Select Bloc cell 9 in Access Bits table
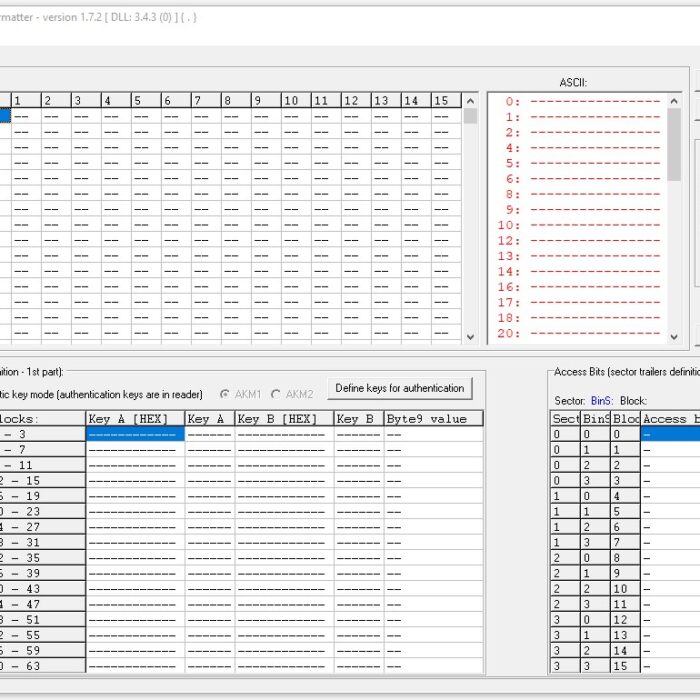The image size is (700, 700). point(625,573)
